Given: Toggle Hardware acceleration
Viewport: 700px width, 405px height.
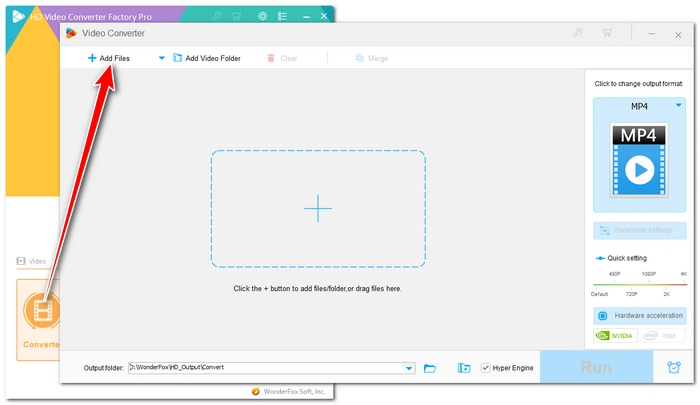Looking at the screenshot, I should [x=639, y=316].
